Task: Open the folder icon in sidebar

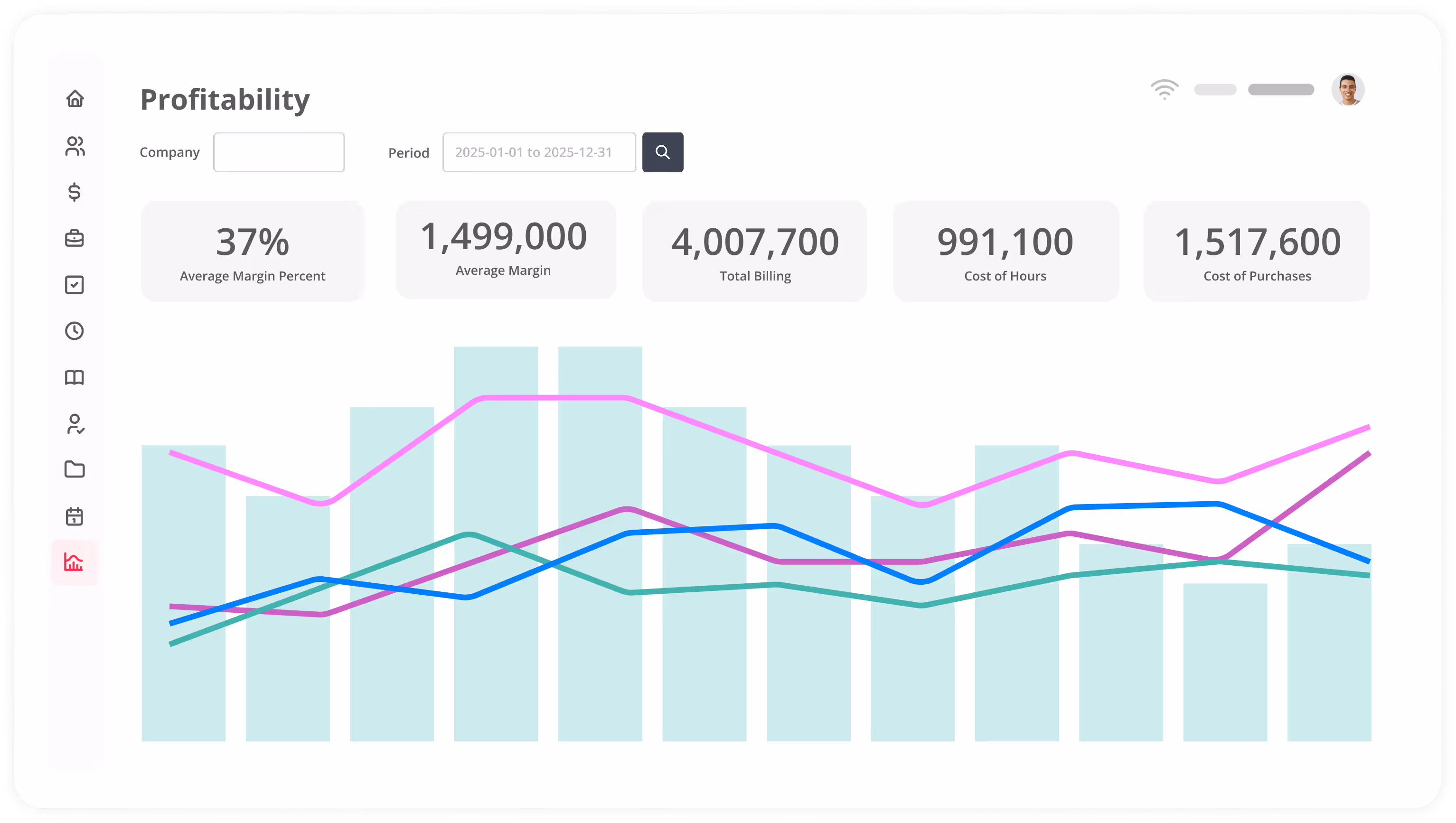Action: point(75,470)
